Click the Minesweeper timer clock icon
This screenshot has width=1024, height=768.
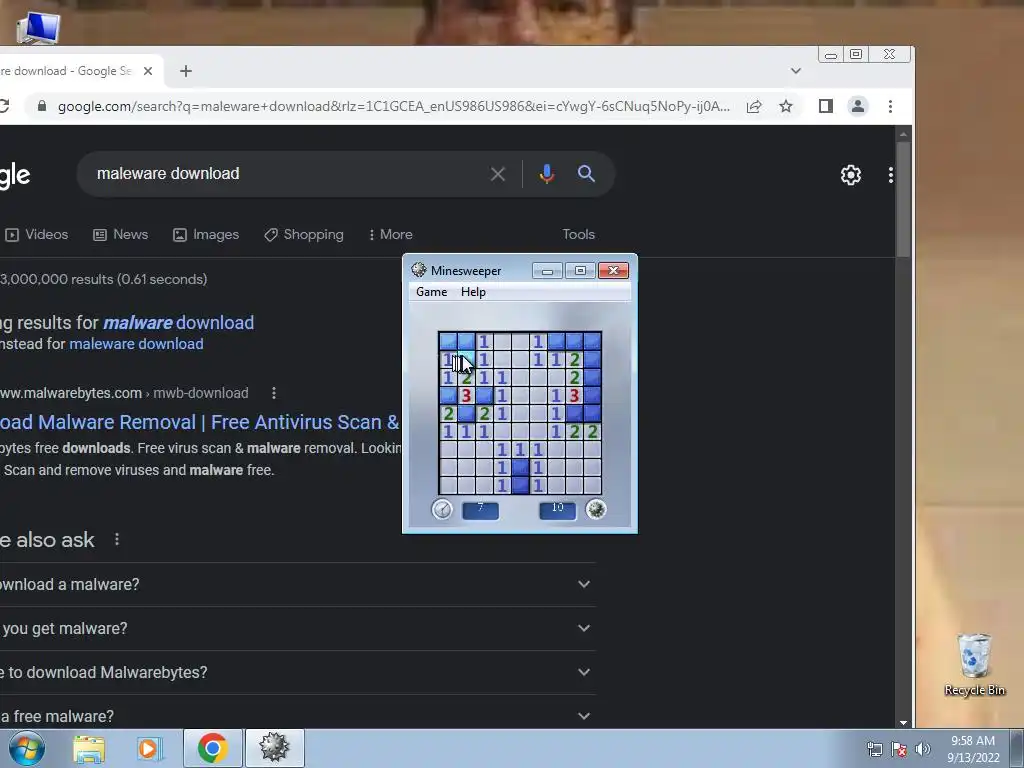click(442, 509)
